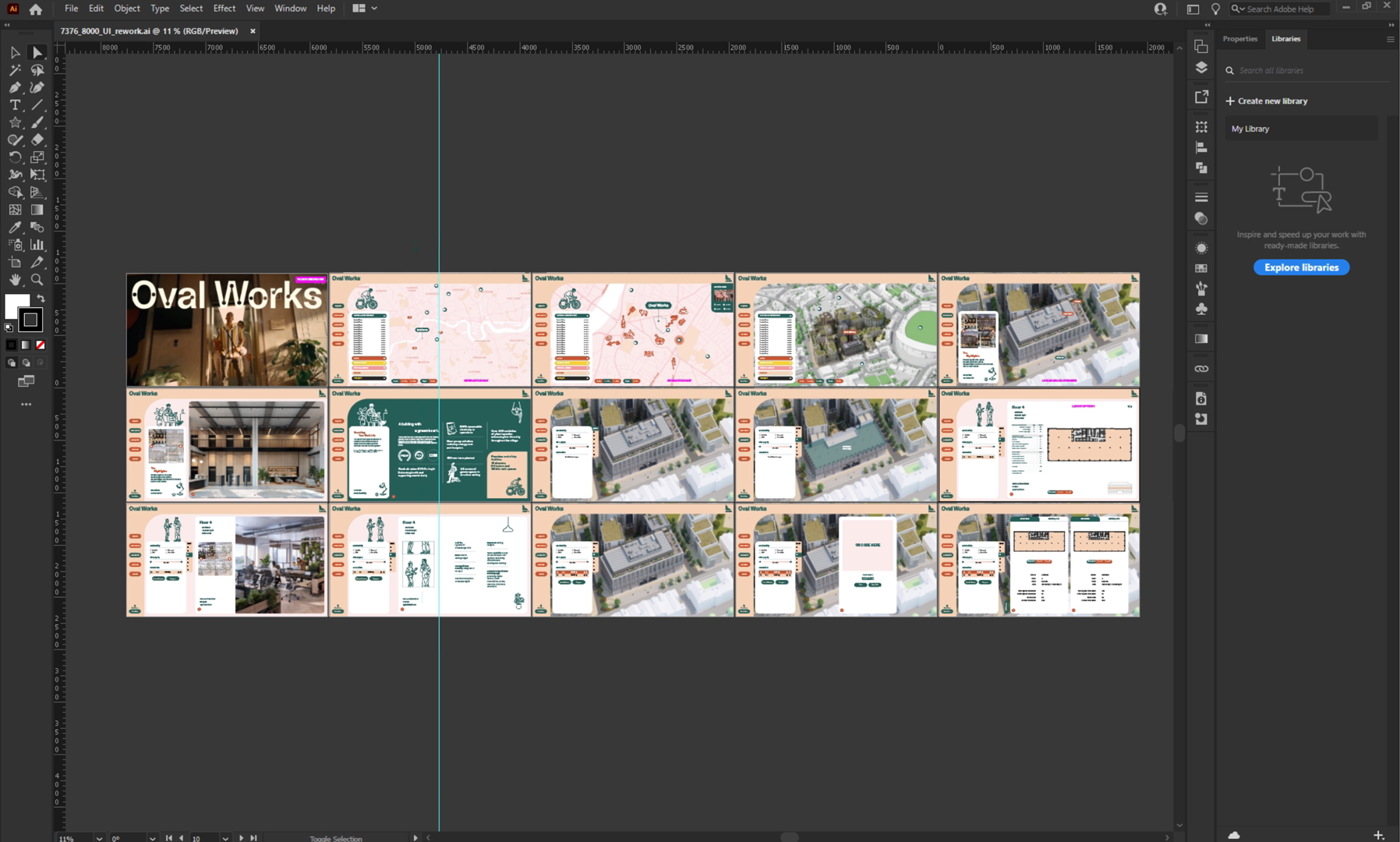Viewport: 1400px width, 842px height.
Task: Select the Gradient tool in toolbar
Action: tap(37, 210)
